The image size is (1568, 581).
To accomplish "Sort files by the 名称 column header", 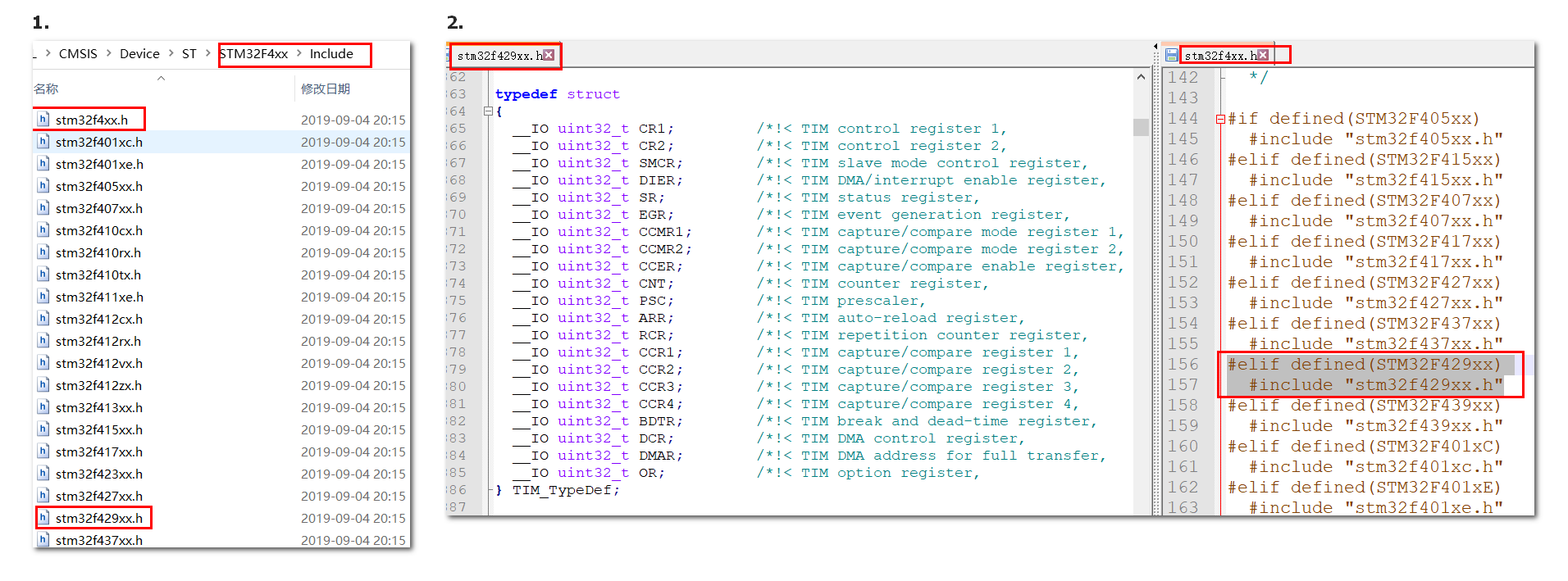I will tap(46, 89).
